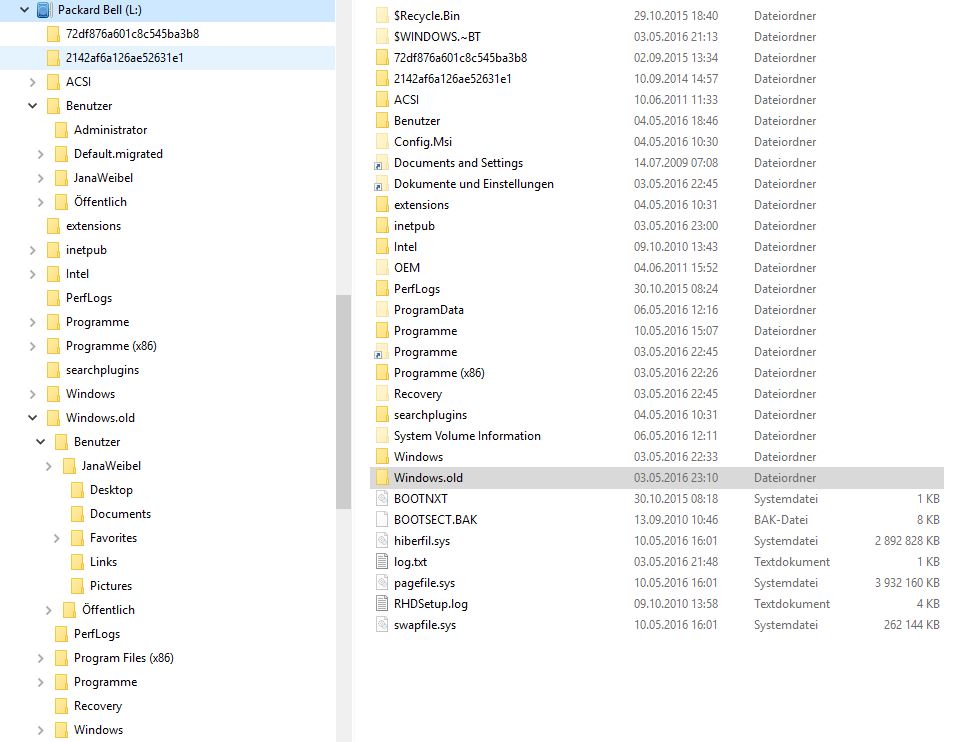Screen dimensions: 963x742
Task: Collapse the Windows.old tree node
Action: click(x=33, y=418)
